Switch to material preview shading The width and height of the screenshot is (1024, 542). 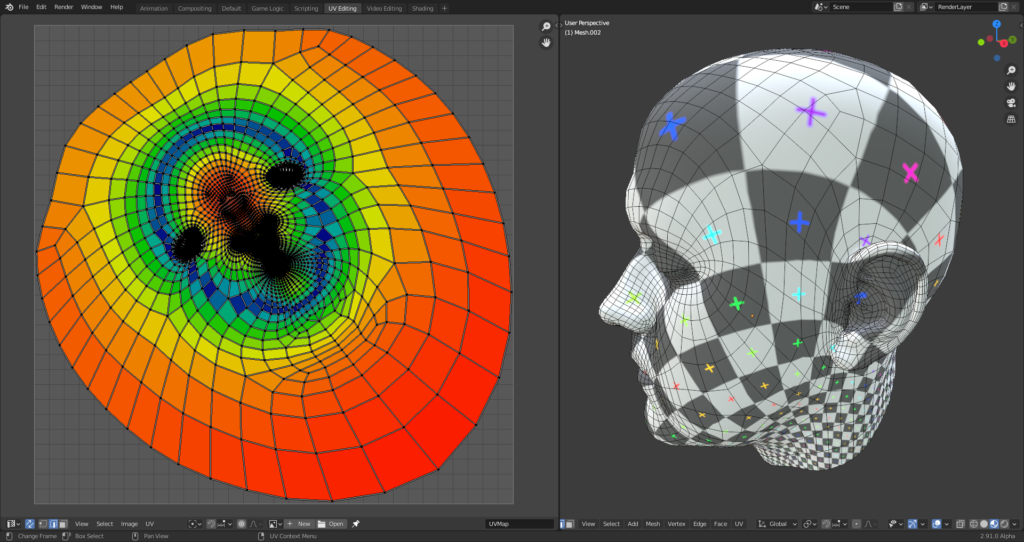(x=994, y=524)
